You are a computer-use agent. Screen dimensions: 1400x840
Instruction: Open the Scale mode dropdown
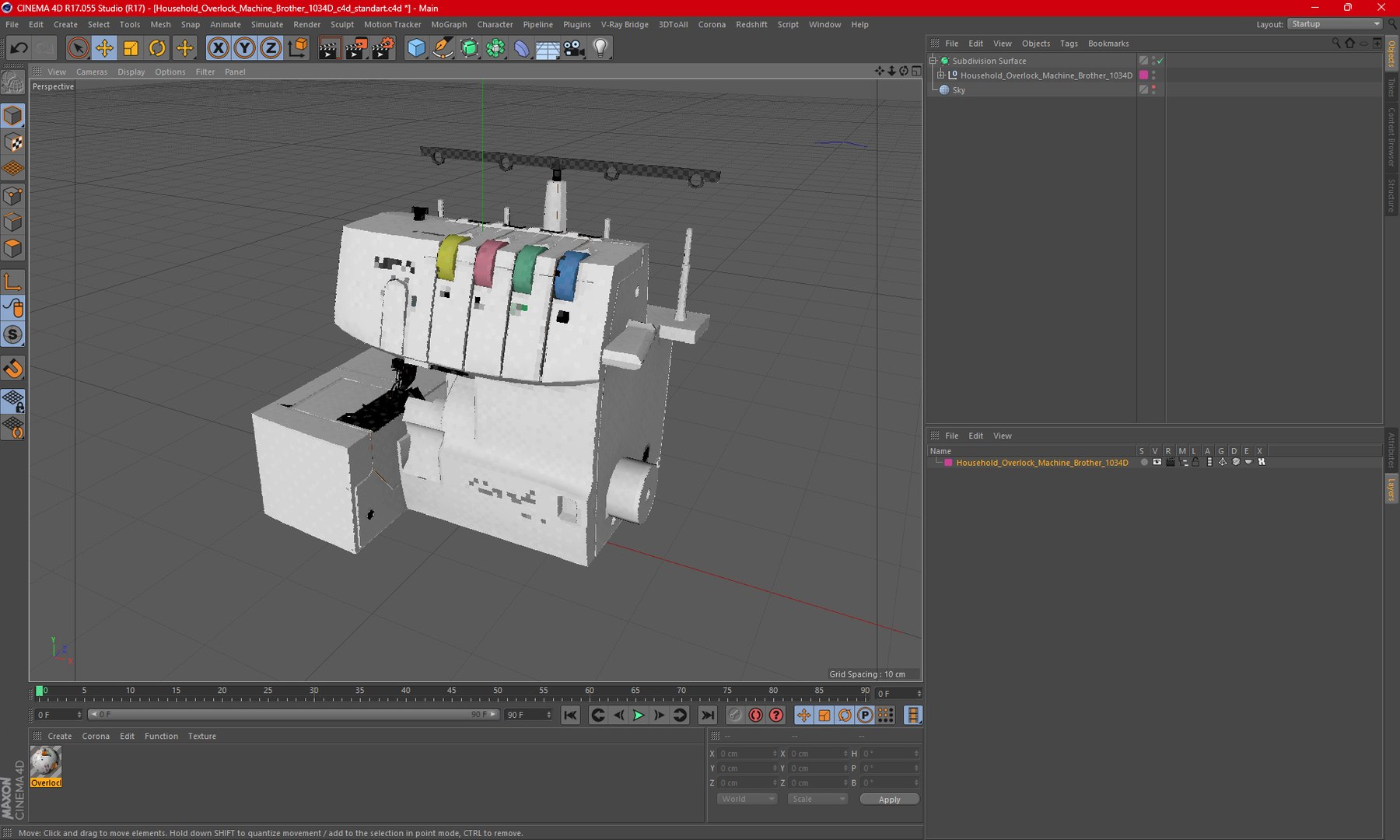[x=817, y=800]
